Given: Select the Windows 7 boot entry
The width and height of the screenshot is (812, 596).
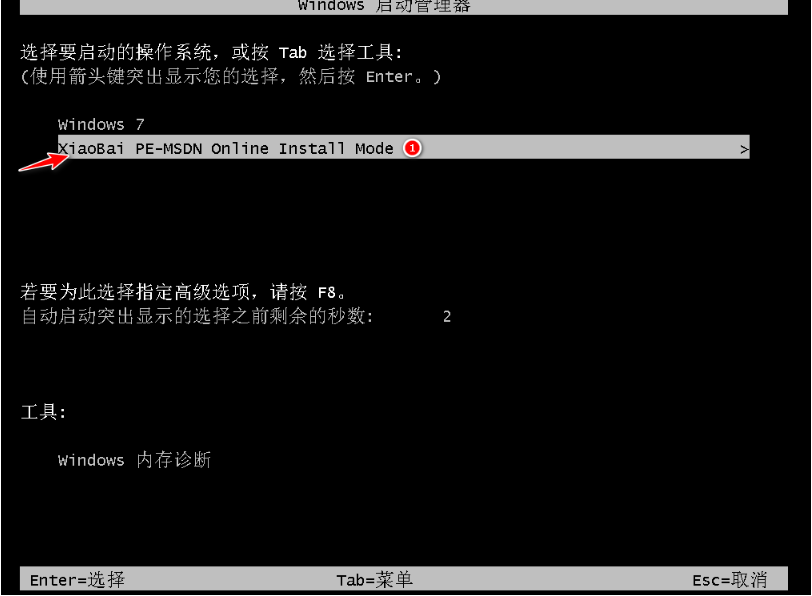Looking at the screenshot, I should point(101,124).
